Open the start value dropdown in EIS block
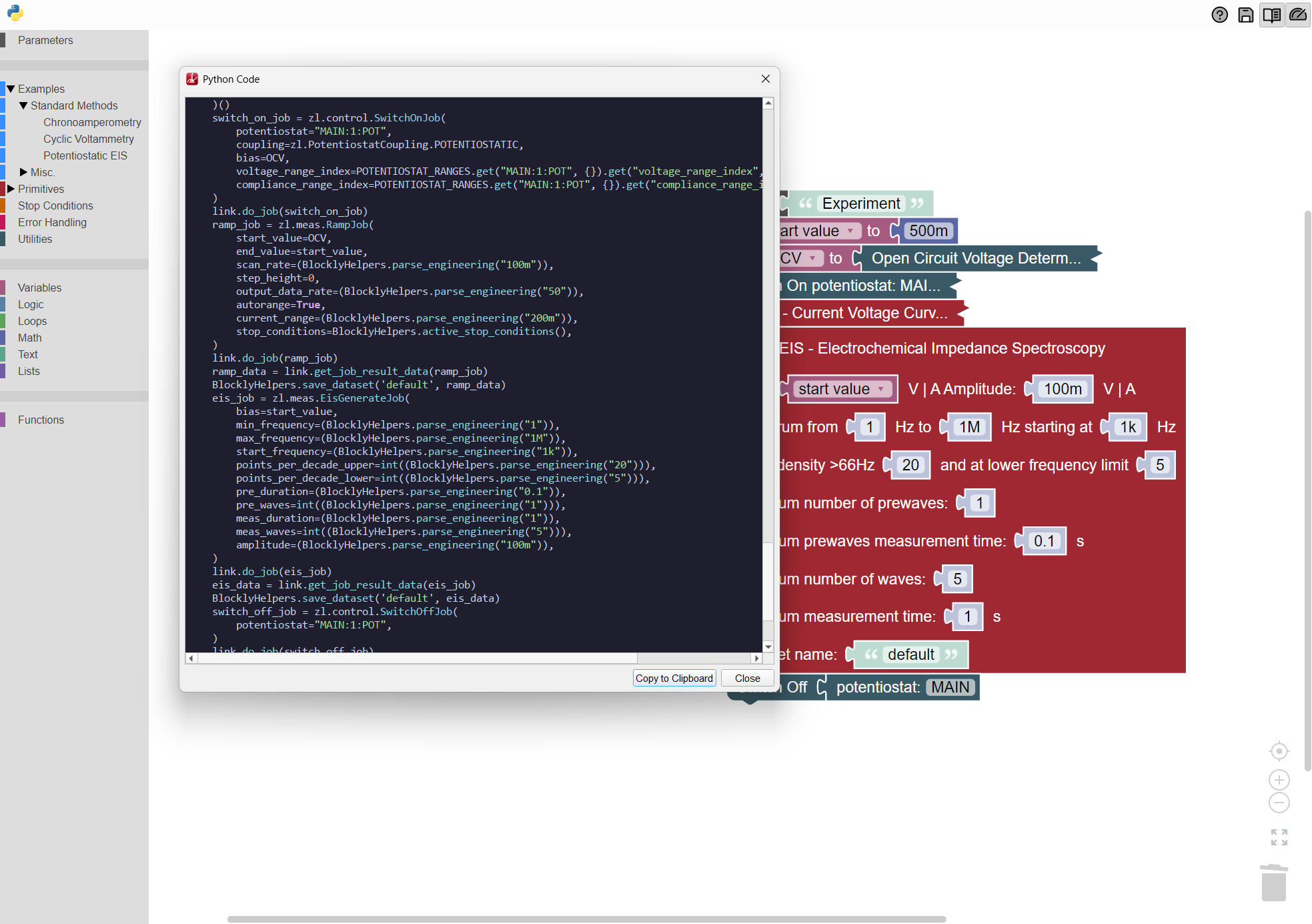The width and height of the screenshot is (1312, 924). point(843,389)
